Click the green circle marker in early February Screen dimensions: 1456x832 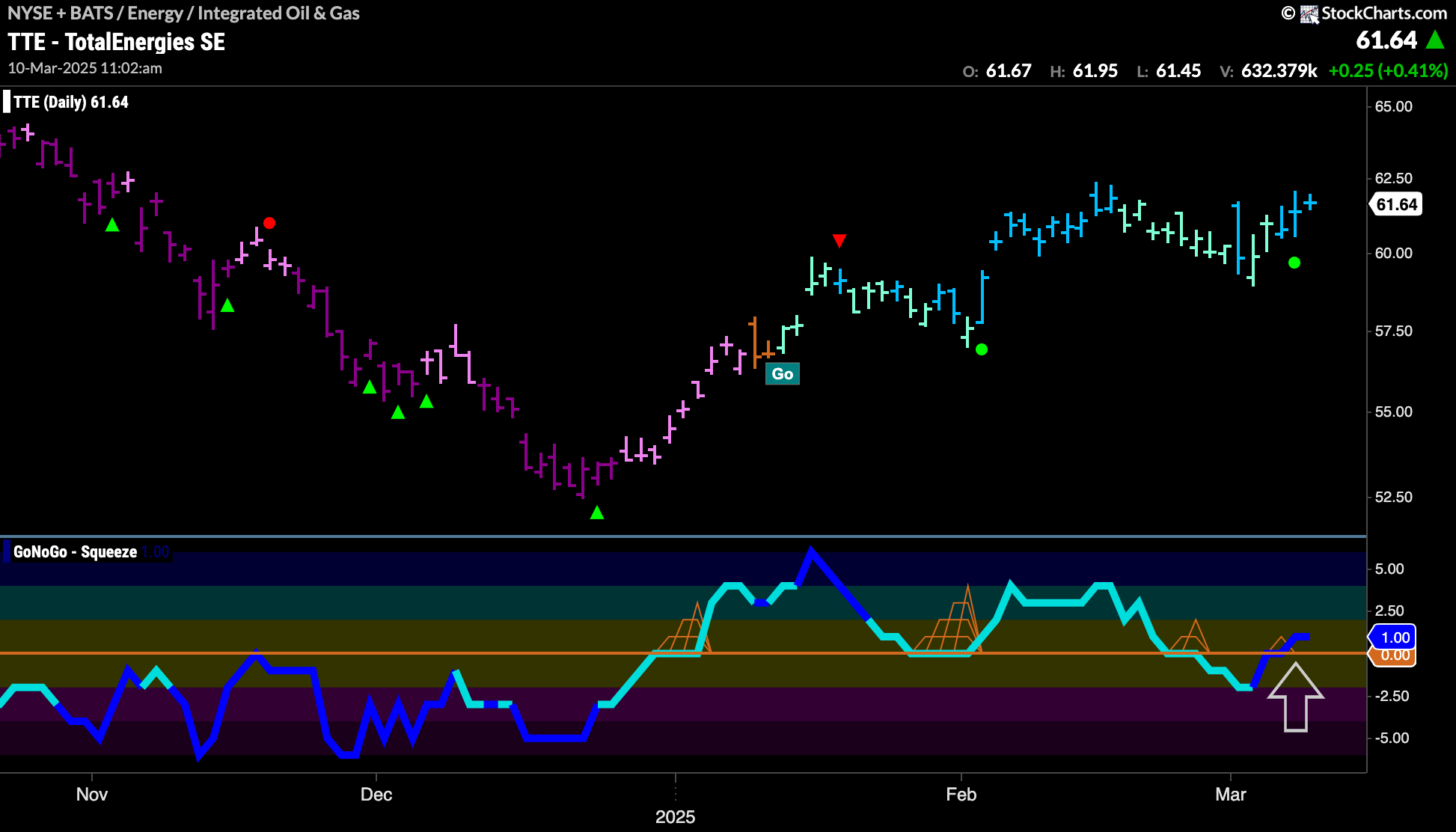tap(982, 349)
